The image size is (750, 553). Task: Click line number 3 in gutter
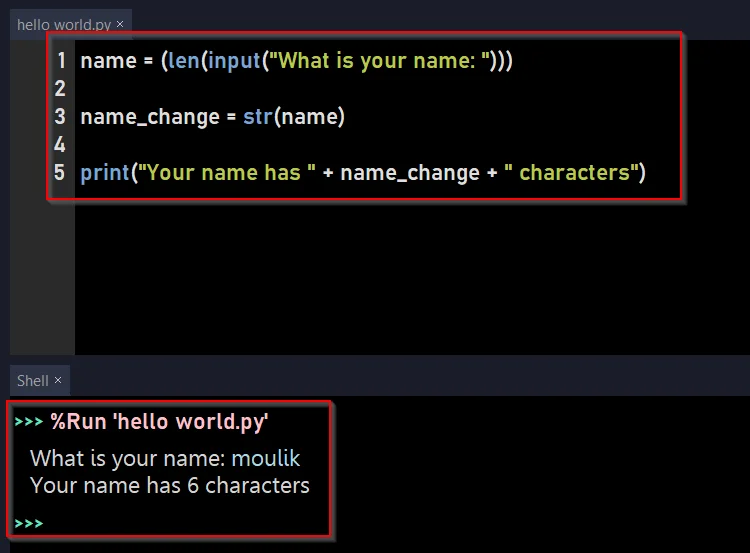coord(60,116)
